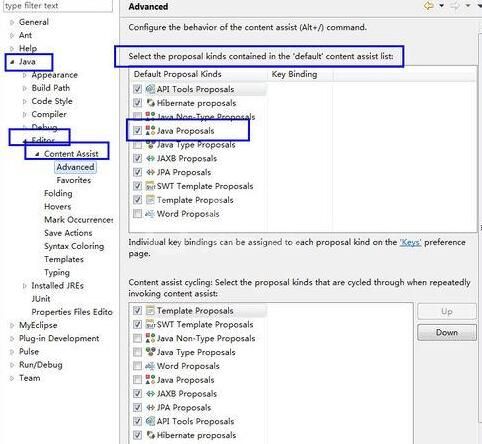Click Java Proposals icon in cycling list
The width and height of the screenshot is (482, 444).
click(x=150, y=380)
